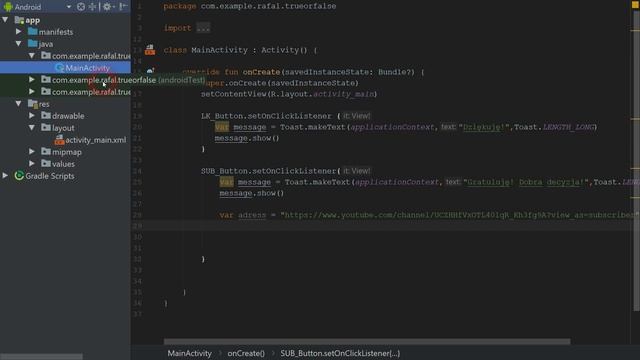
Task: Click the manifests folder icon
Action: 33,31
